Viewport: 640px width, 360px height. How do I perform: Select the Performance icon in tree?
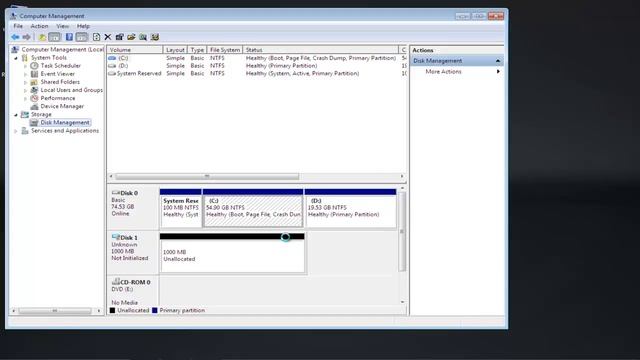(34, 98)
